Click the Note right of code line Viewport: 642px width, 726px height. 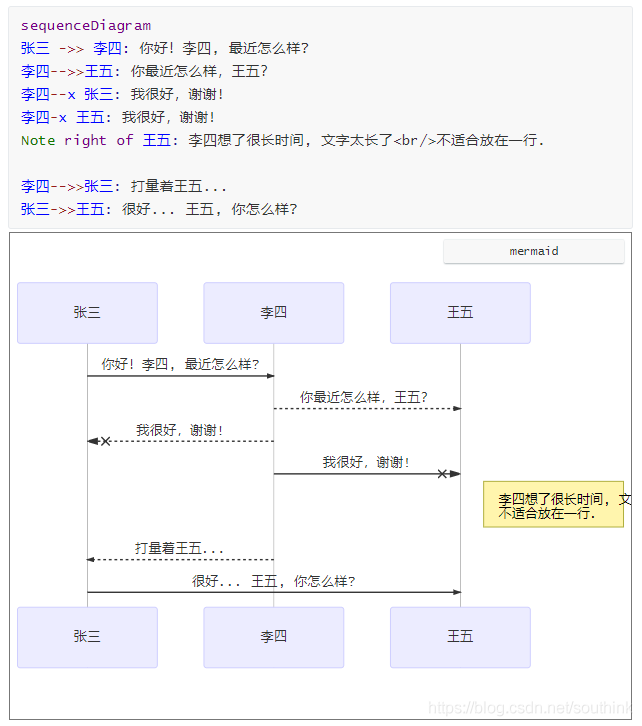tap(282, 140)
